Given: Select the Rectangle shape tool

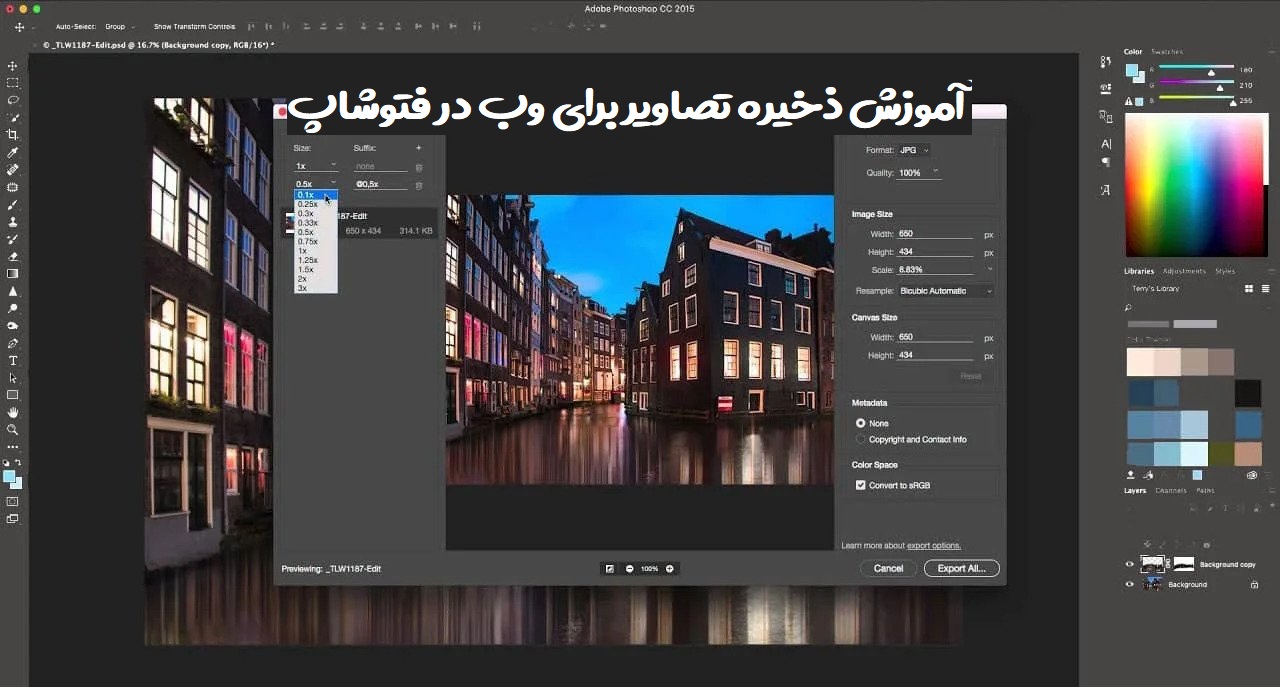Looking at the screenshot, I should [13, 395].
